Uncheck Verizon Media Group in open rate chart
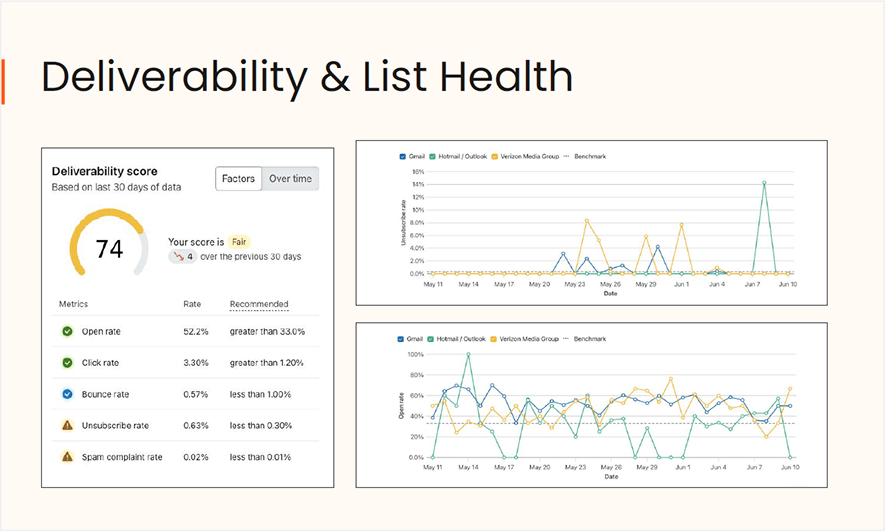 coord(494,339)
